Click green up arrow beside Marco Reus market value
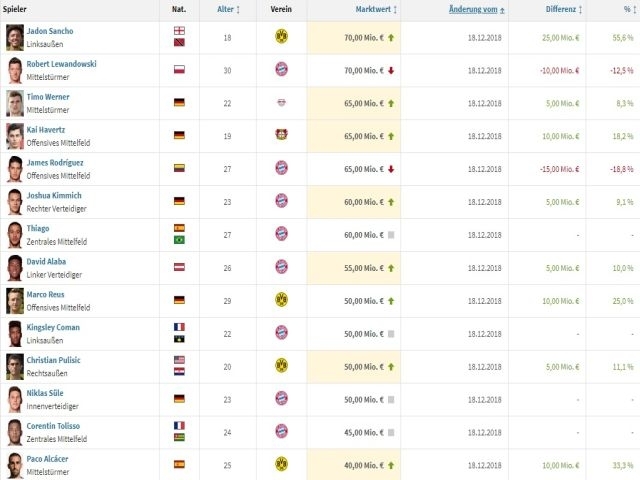 pos(391,301)
